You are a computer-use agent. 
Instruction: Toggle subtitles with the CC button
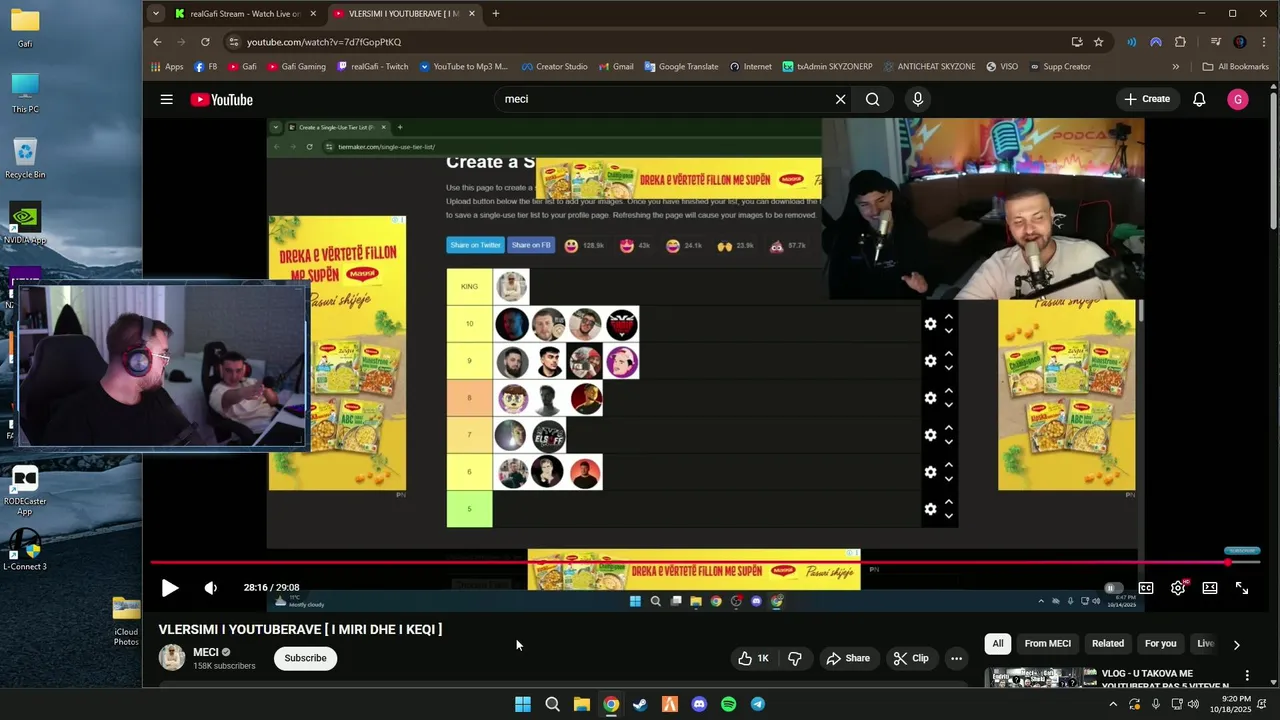click(x=1146, y=588)
